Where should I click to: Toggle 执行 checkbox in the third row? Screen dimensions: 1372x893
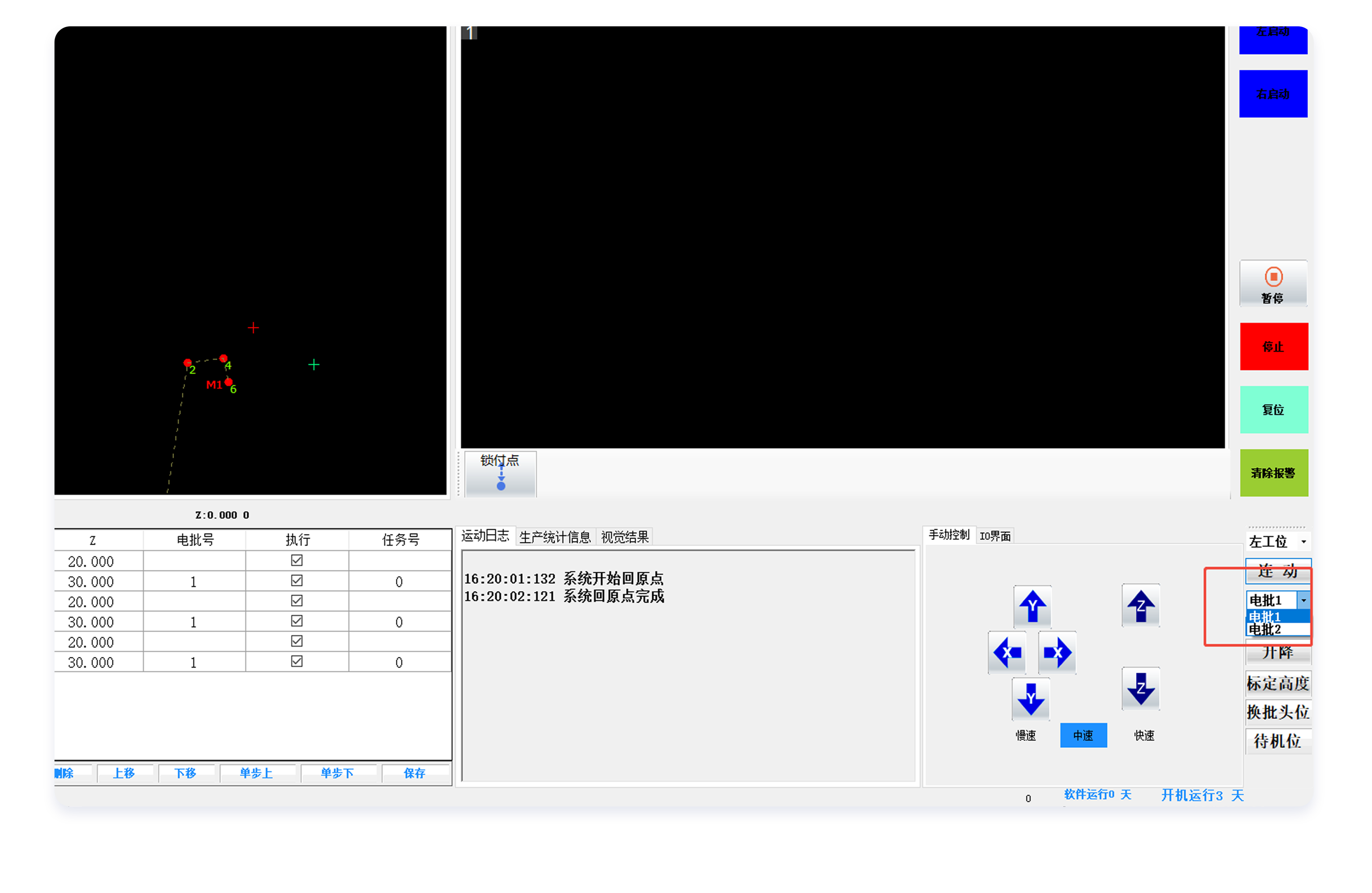(297, 601)
